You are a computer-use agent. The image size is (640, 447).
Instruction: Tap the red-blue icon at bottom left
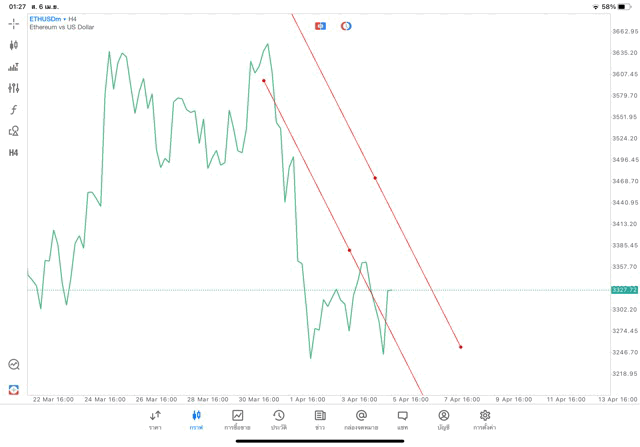coord(14,389)
